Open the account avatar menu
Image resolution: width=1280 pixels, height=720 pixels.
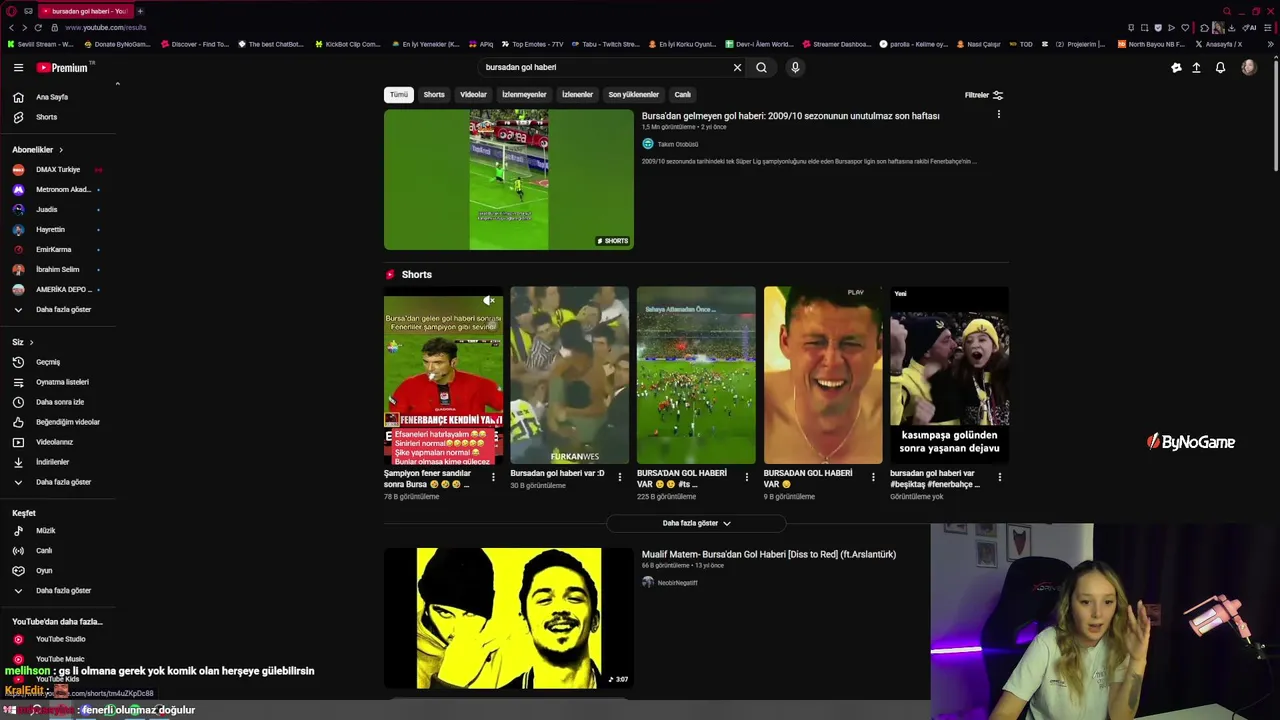[1248, 67]
